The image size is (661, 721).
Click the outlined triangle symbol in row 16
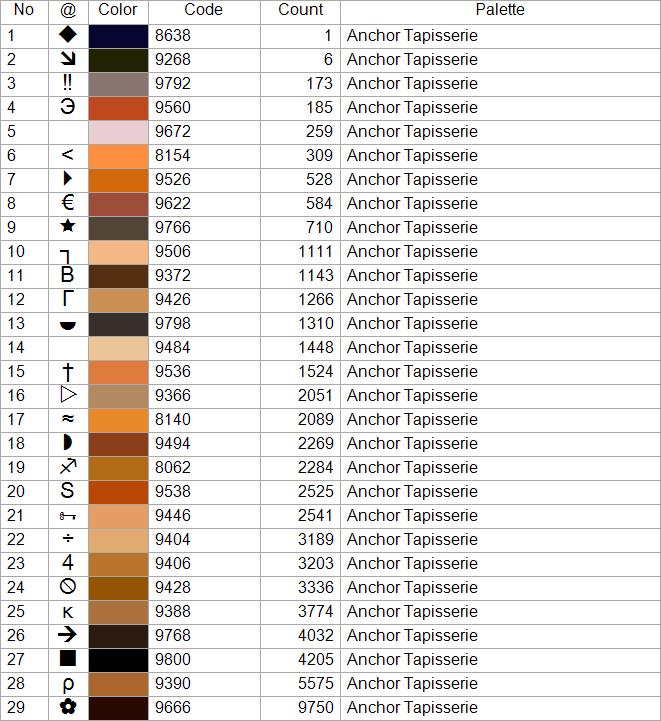(68, 395)
